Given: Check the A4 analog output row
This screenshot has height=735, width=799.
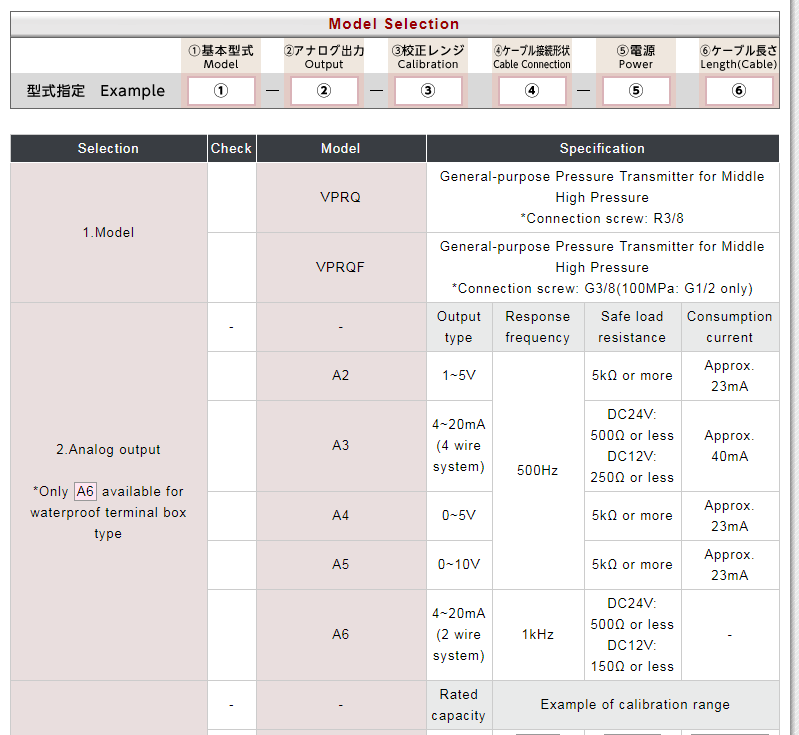Looking at the screenshot, I should click(231, 516).
